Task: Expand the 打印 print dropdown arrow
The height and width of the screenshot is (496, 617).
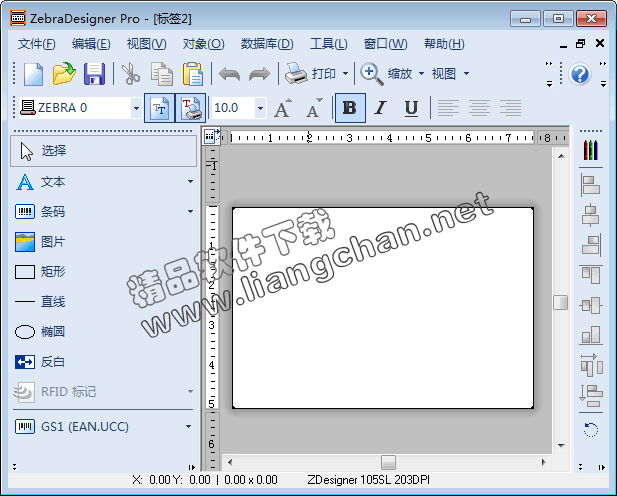Action: tap(345, 74)
